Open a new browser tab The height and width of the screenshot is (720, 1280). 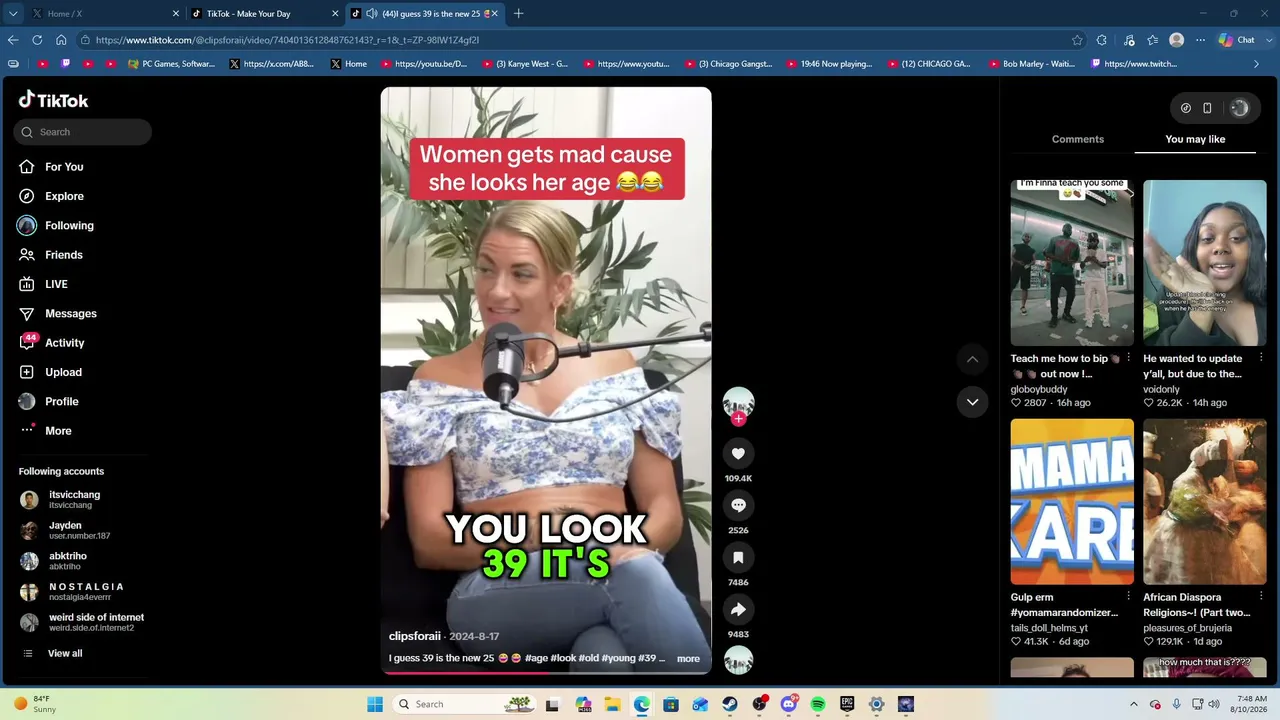518,14
